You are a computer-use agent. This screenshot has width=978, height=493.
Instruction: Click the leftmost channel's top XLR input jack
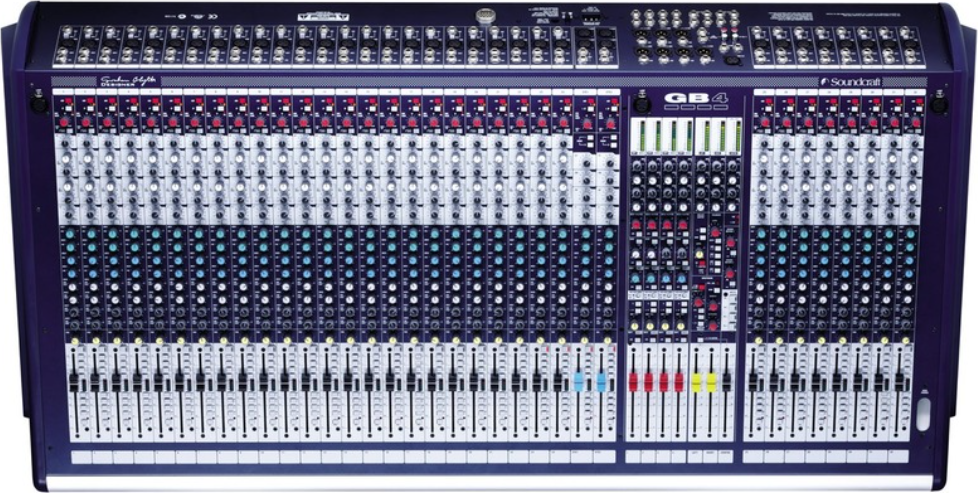(x=68, y=33)
